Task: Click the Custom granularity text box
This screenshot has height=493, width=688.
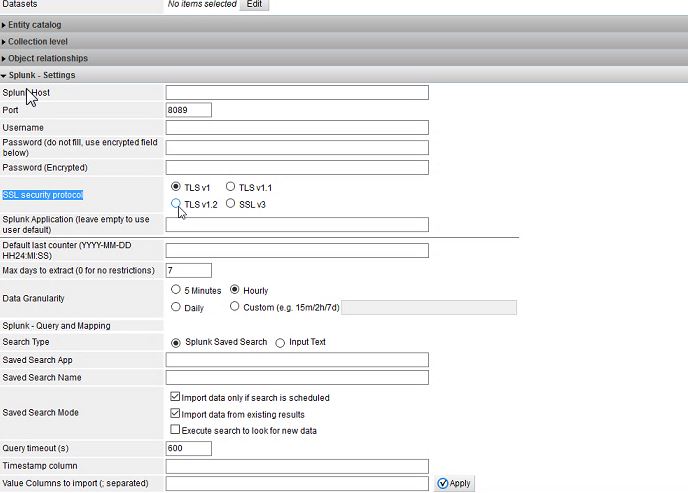Action: coord(429,307)
